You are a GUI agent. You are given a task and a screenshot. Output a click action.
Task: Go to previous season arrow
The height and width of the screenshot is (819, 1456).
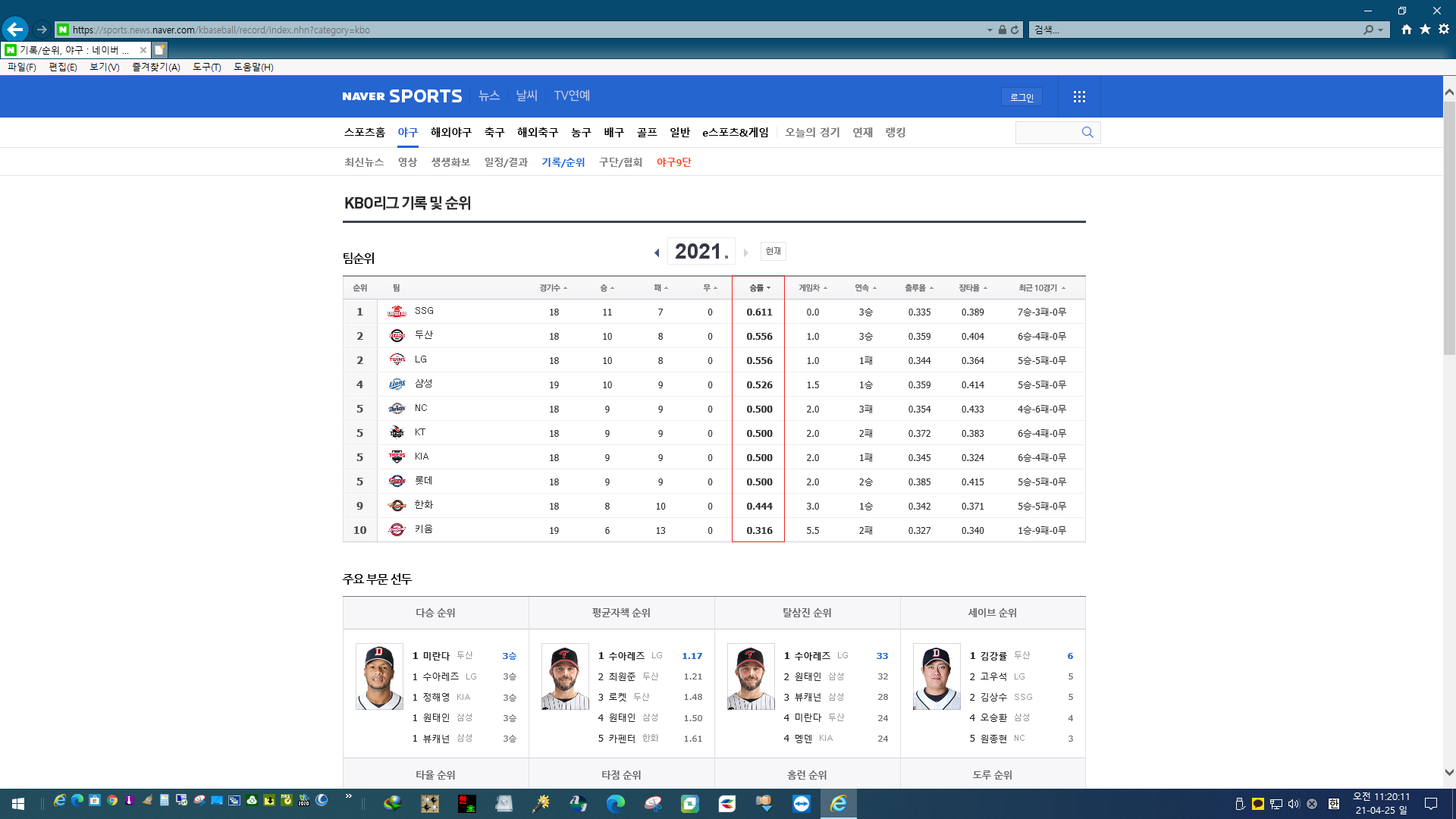tap(657, 253)
